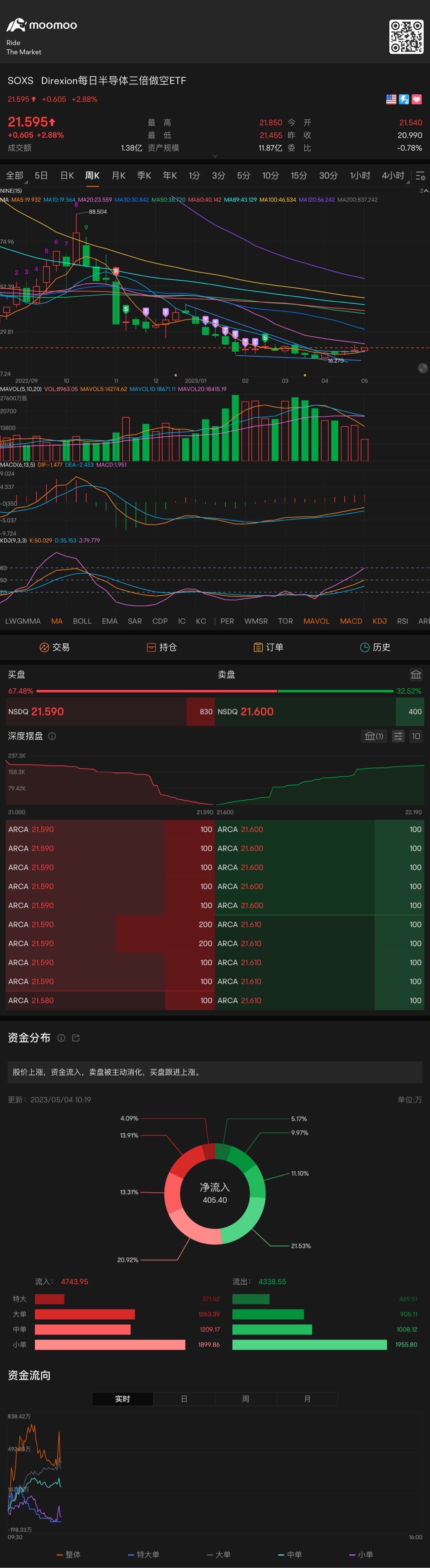The height and width of the screenshot is (1568, 430).
Task: Open the exchange filter (1) dropdown
Action: pos(374,736)
